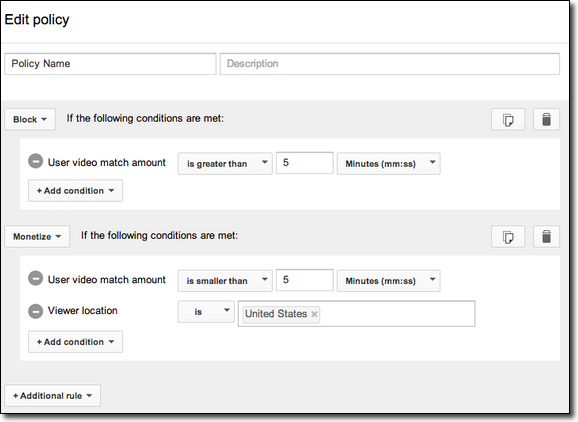Click the Description input field

point(390,64)
